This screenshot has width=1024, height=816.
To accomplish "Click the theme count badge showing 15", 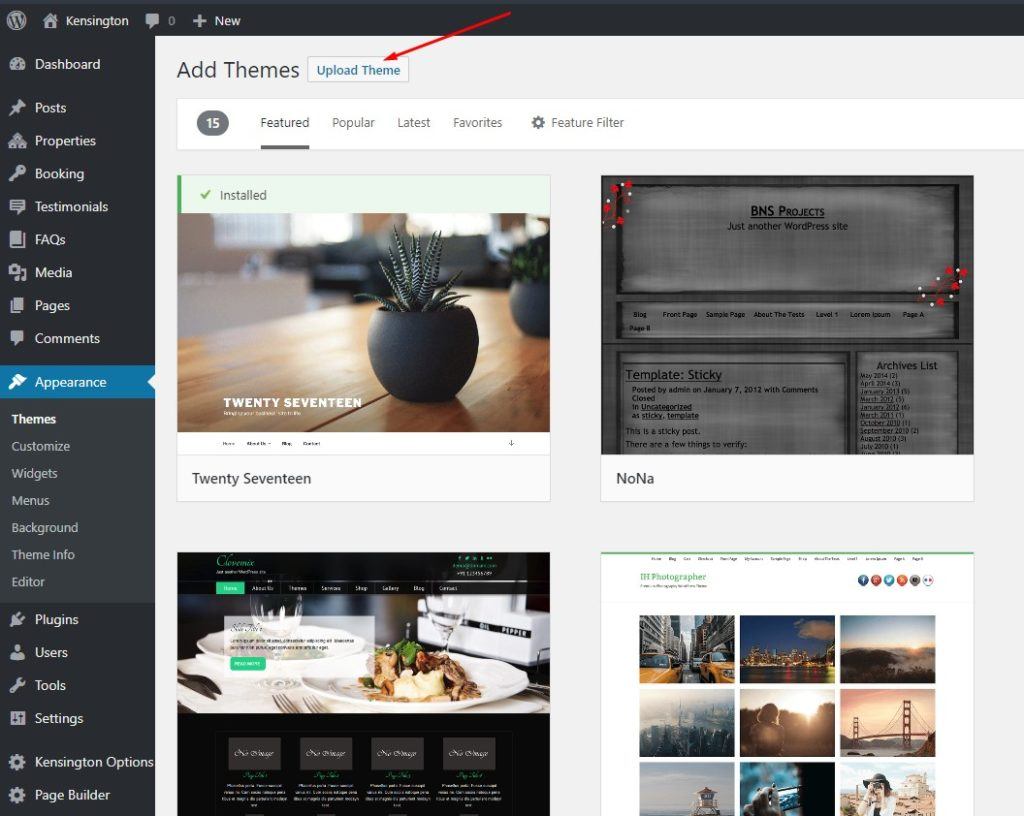I will (x=213, y=123).
